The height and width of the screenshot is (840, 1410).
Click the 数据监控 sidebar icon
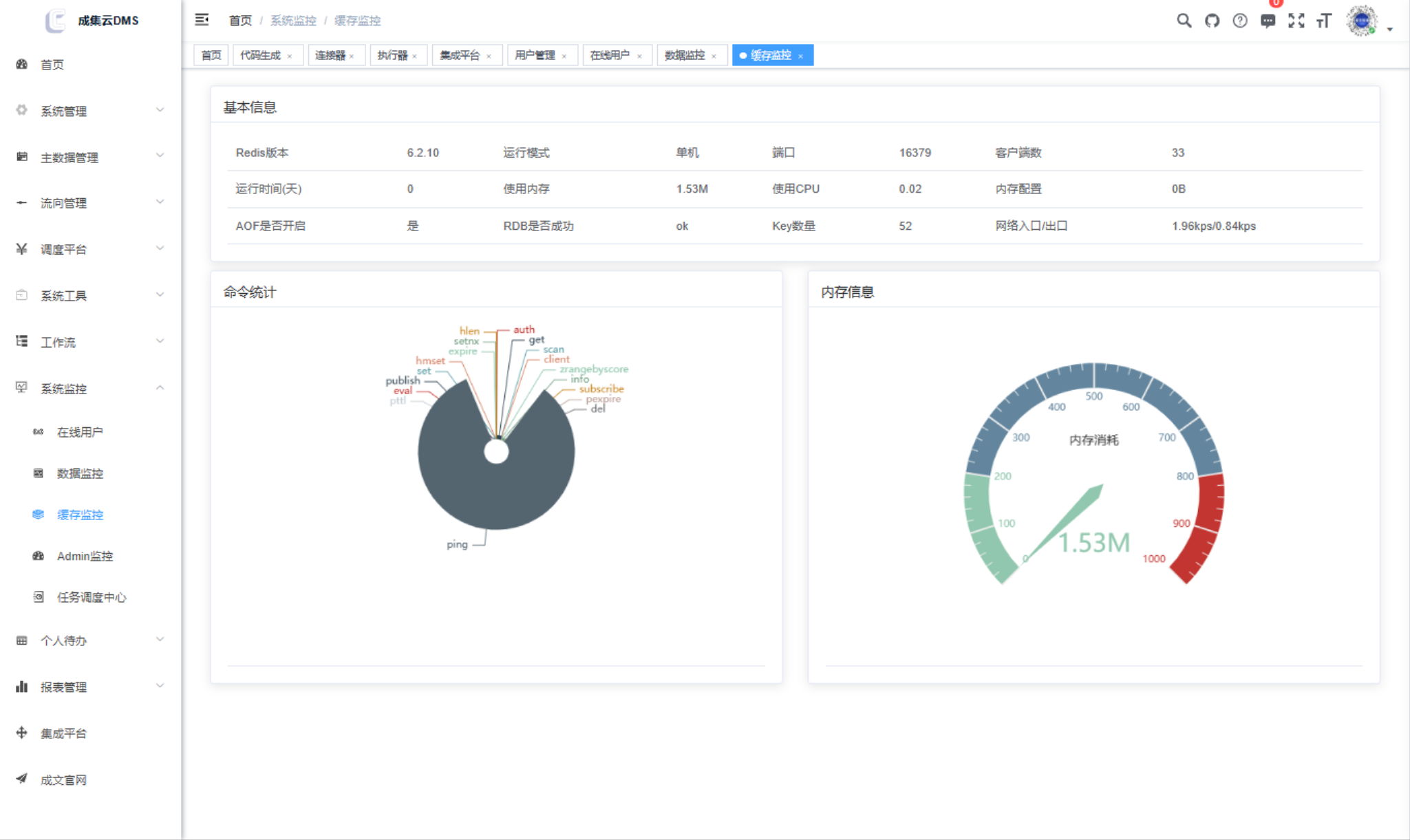pyautogui.click(x=39, y=473)
